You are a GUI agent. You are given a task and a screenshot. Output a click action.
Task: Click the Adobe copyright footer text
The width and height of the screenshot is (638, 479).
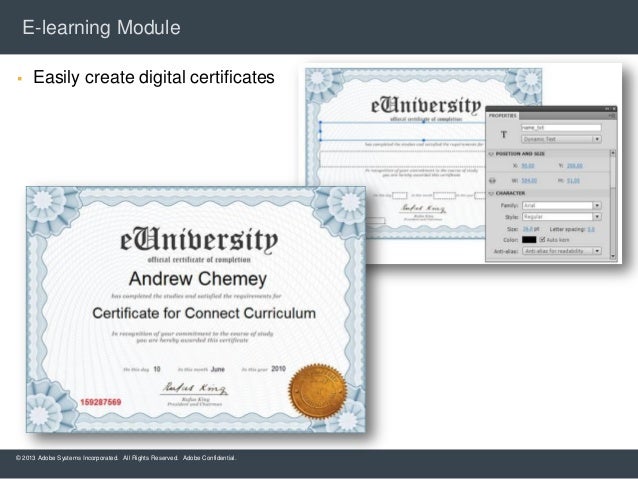tap(126, 458)
